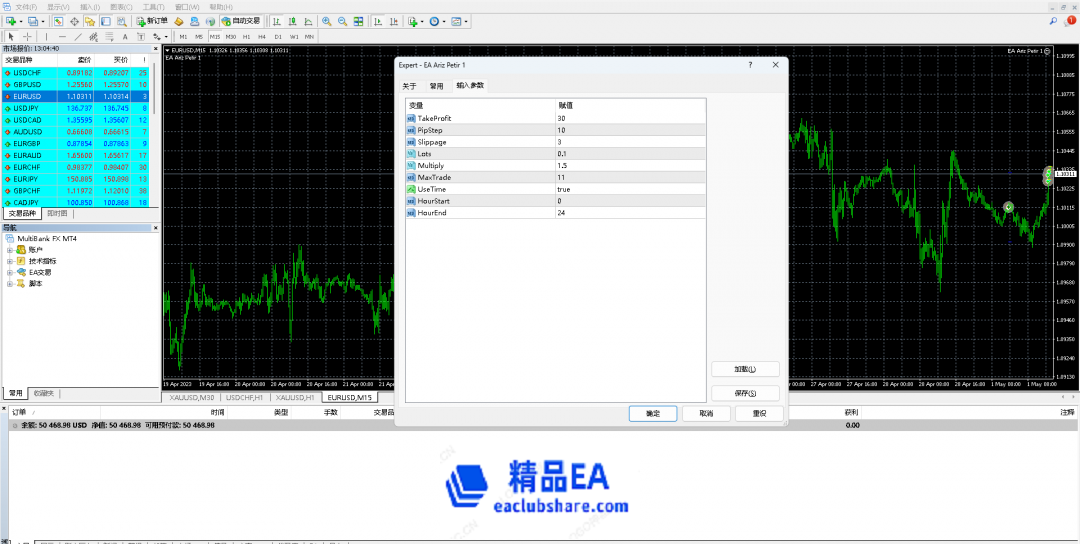Open the new chart dropdown arrow

coord(21,21)
